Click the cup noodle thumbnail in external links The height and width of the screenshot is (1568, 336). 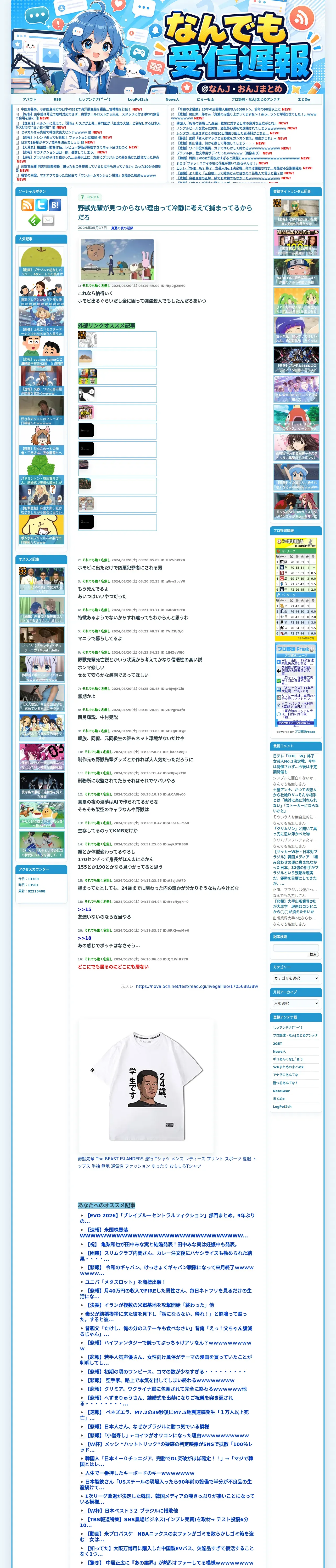88,376
